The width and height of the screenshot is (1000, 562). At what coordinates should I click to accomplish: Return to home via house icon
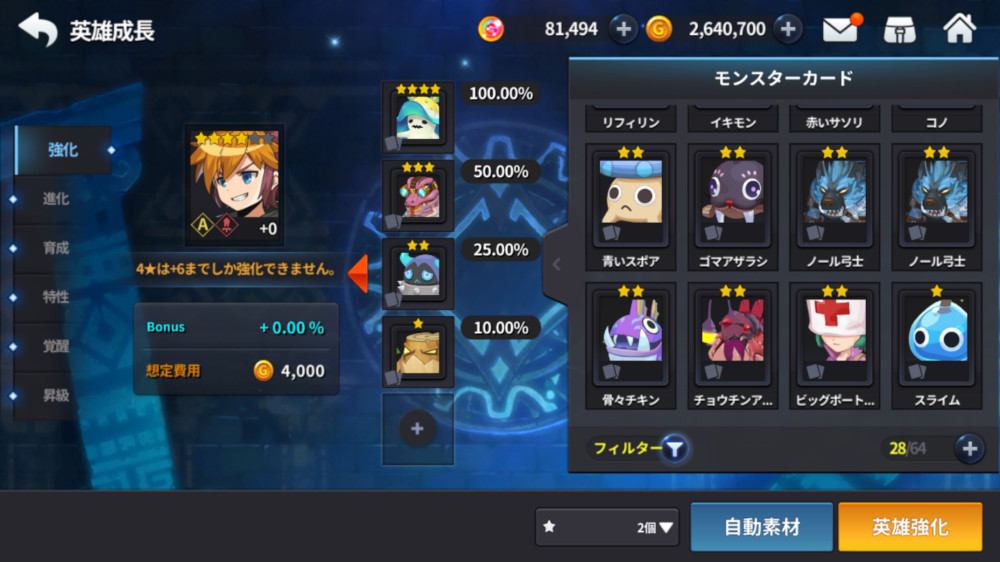click(x=959, y=29)
